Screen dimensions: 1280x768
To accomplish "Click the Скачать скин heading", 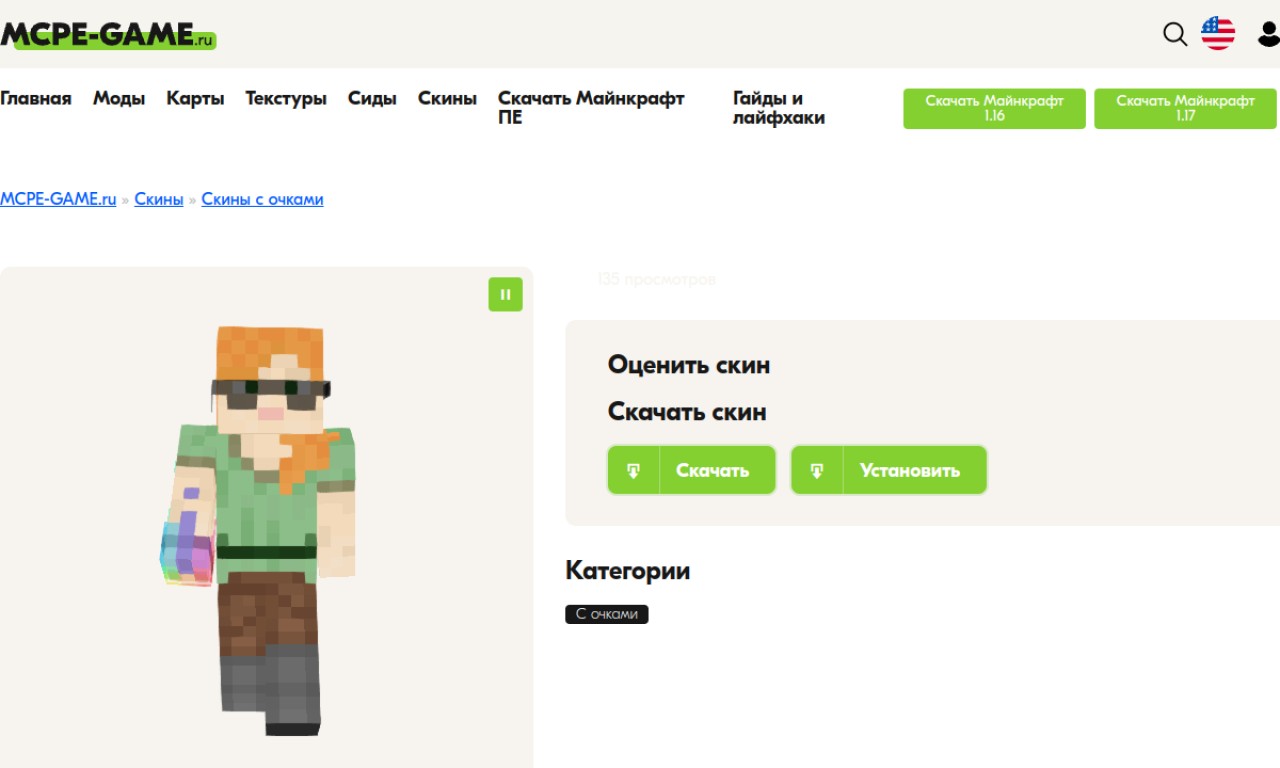I will click(687, 411).
